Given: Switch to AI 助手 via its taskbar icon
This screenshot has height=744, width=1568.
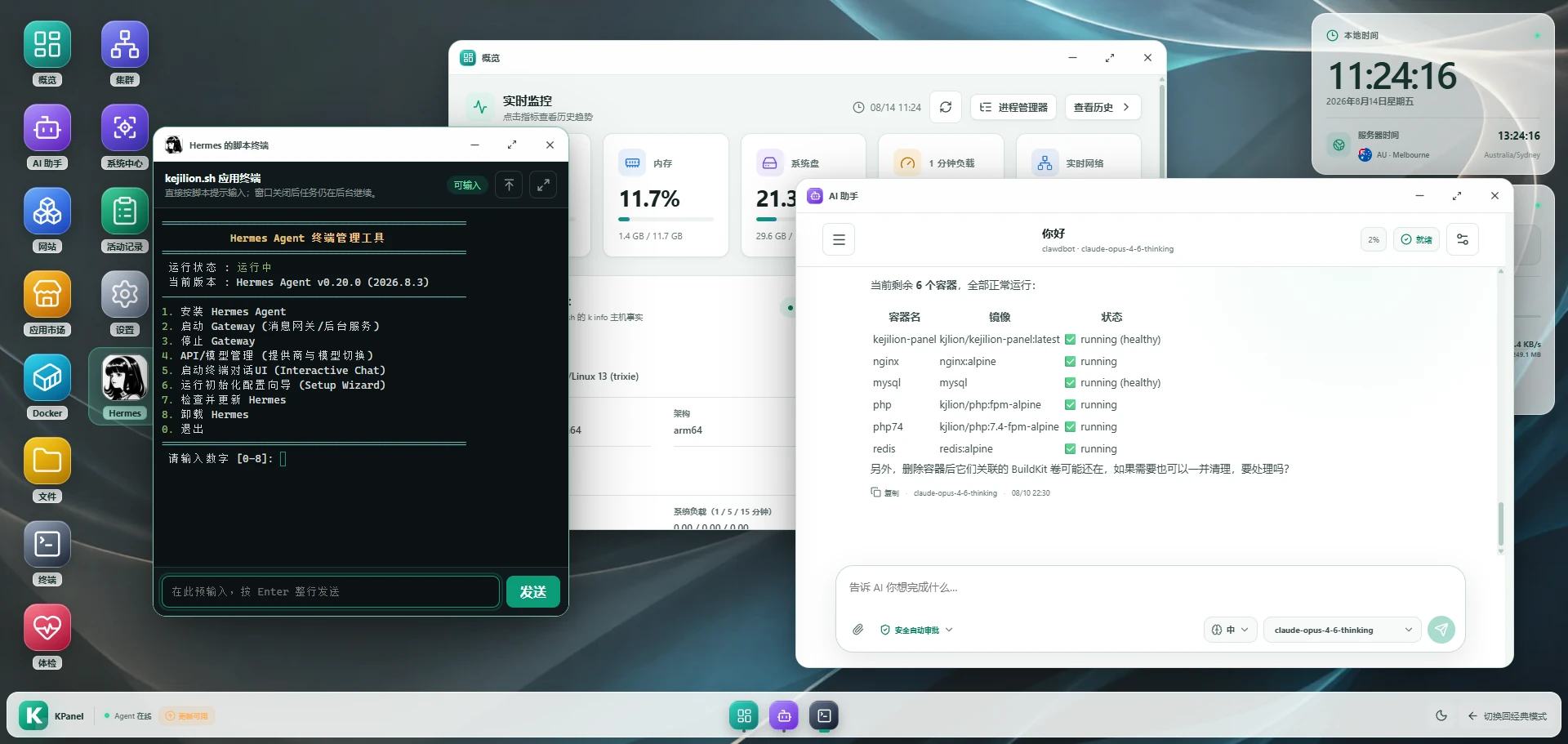Looking at the screenshot, I should (784, 715).
